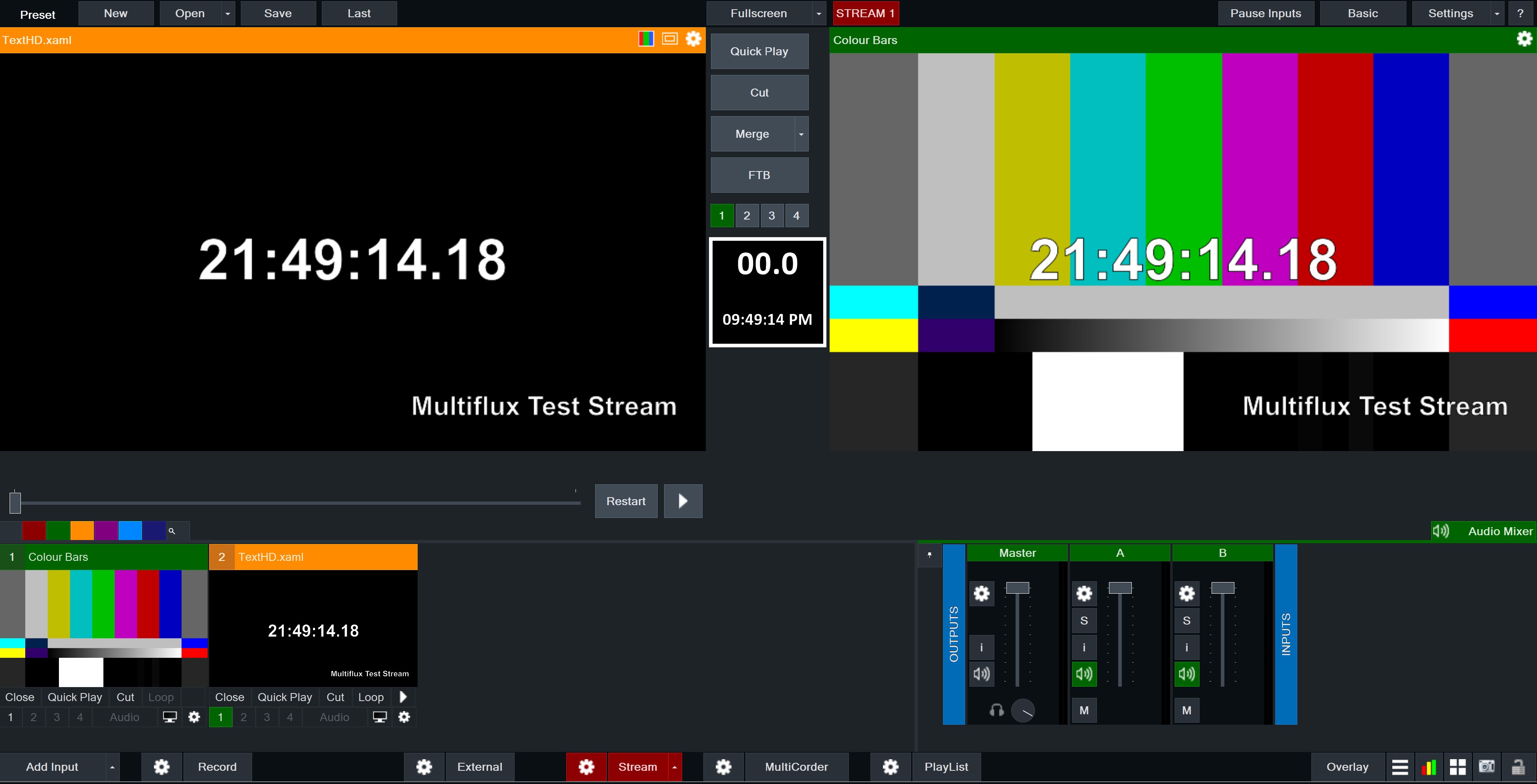Switch to four-square grid view icon
The height and width of the screenshot is (784, 1537).
coord(1458,767)
